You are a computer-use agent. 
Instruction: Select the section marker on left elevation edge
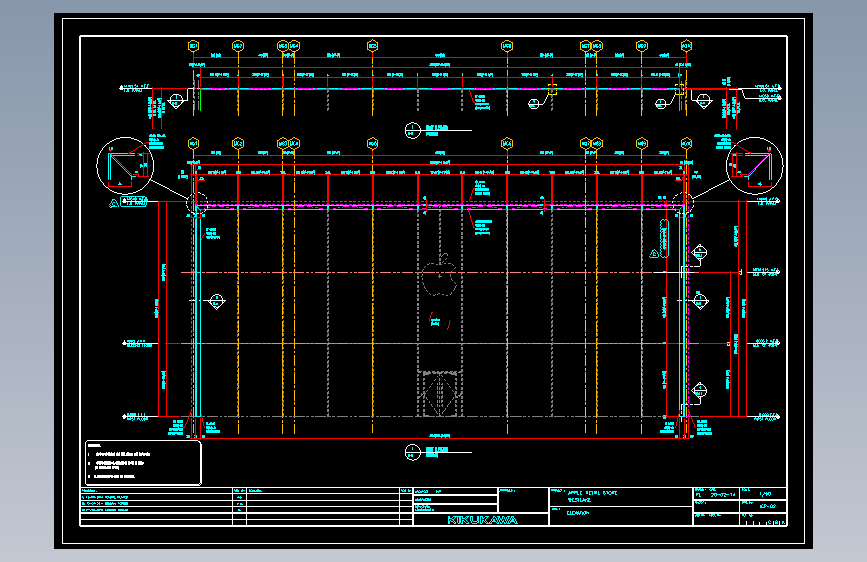pyautogui.click(x=217, y=301)
